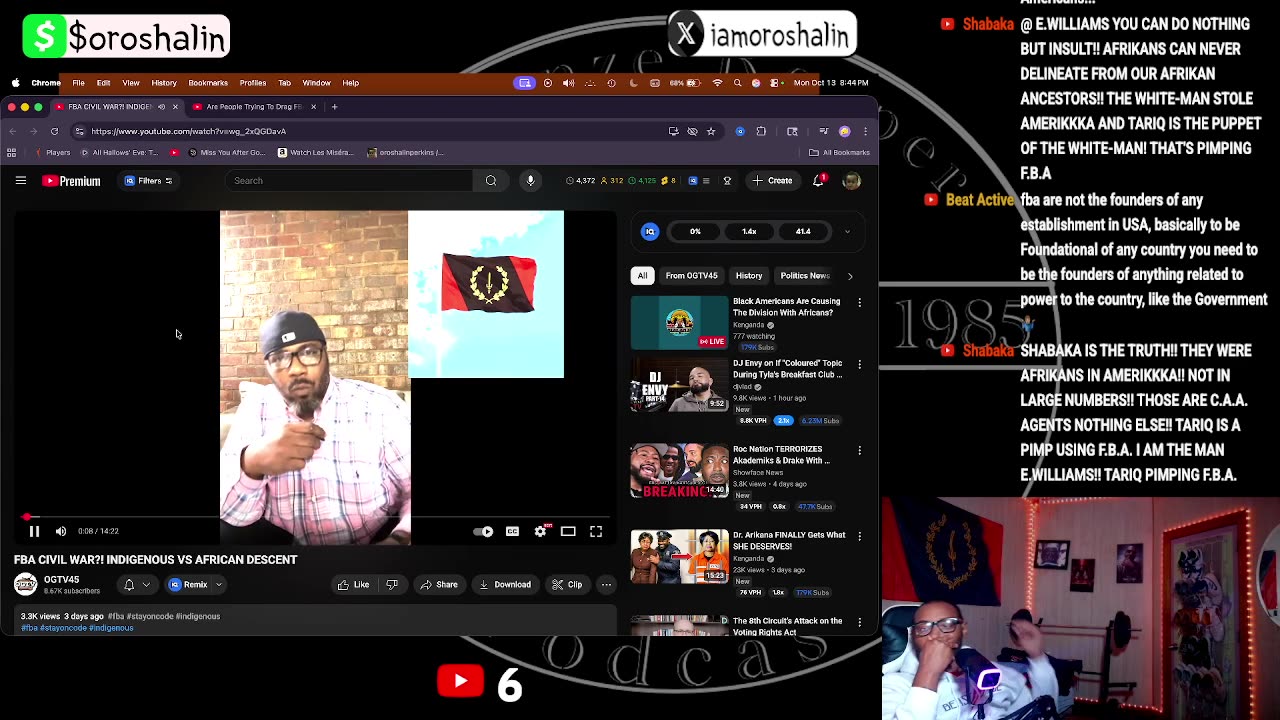Open options for DJ Envy video
Viewport: 1280px width, 720px height.
(x=859, y=365)
